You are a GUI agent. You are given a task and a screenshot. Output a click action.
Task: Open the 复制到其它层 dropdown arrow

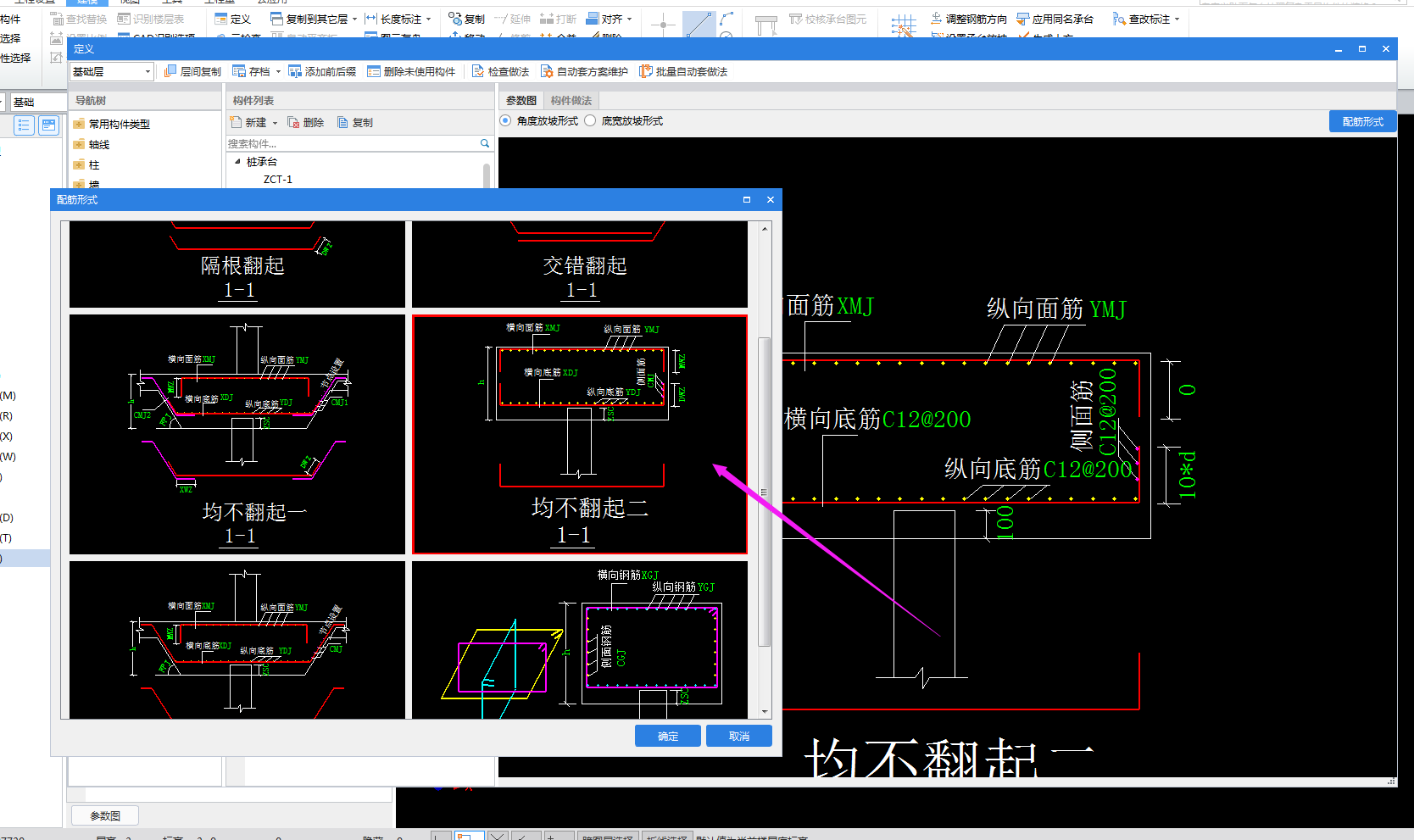pos(354,19)
